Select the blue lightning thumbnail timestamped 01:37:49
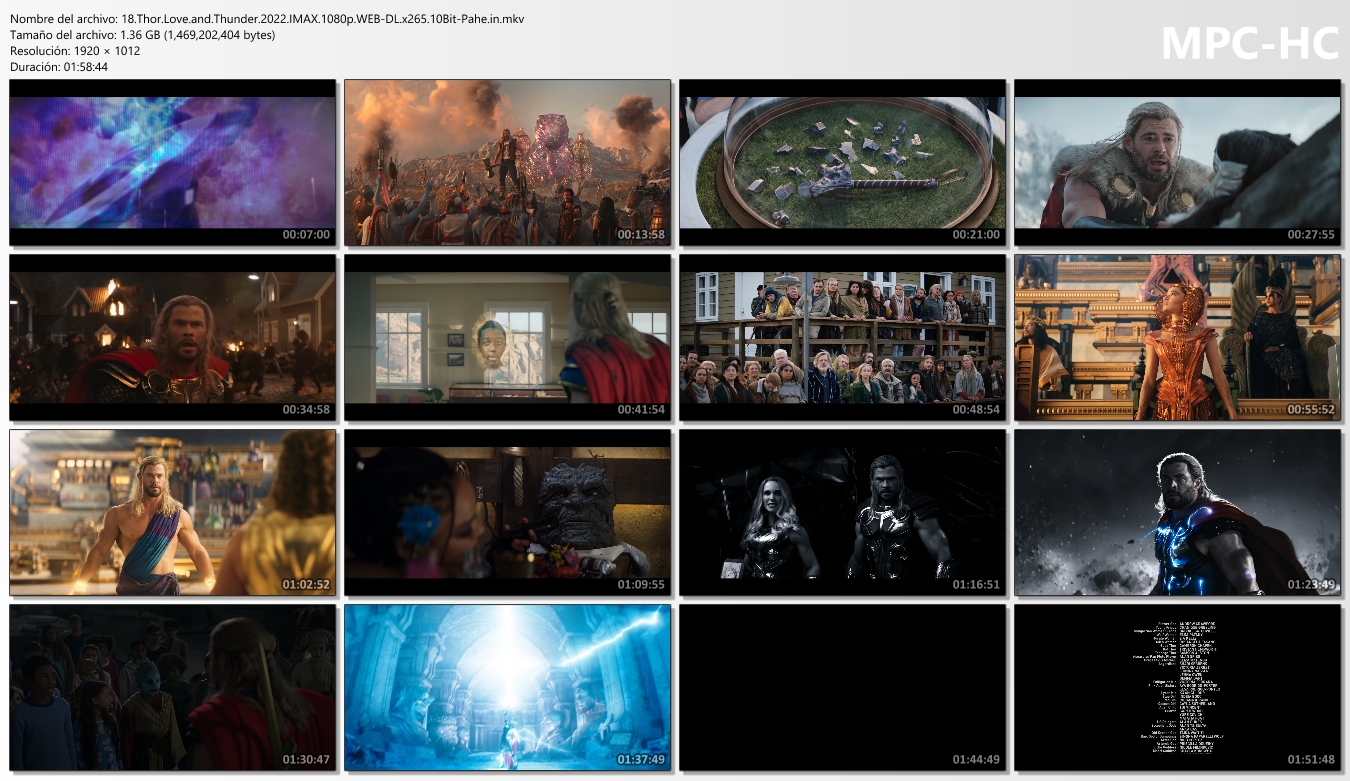The height and width of the screenshot is (781, 1350). coord(507,688)
